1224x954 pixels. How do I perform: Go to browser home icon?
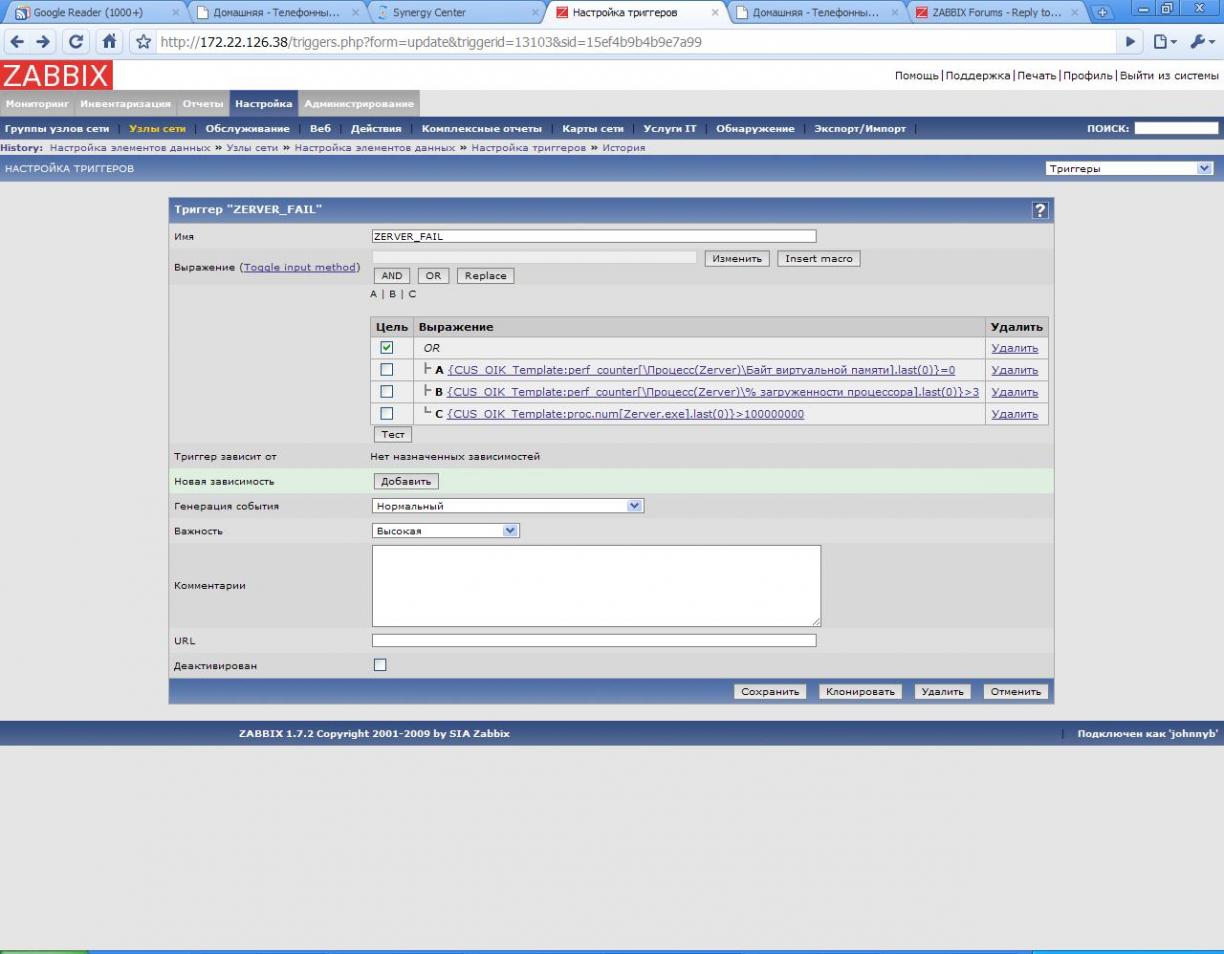click(108, 42)
